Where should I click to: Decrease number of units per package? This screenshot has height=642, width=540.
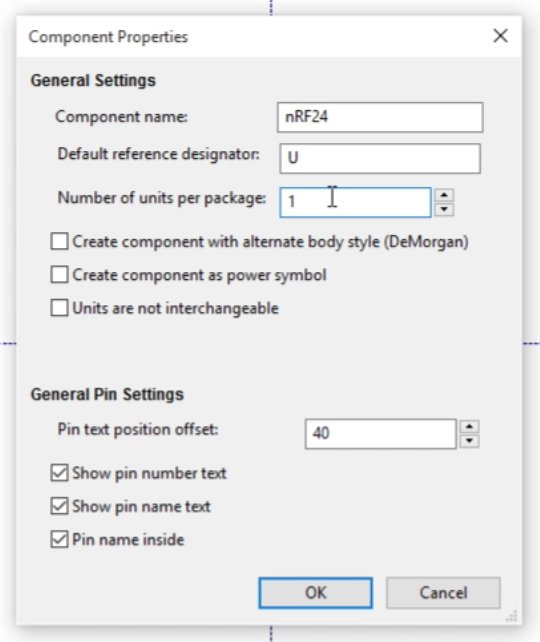(444, 210)
